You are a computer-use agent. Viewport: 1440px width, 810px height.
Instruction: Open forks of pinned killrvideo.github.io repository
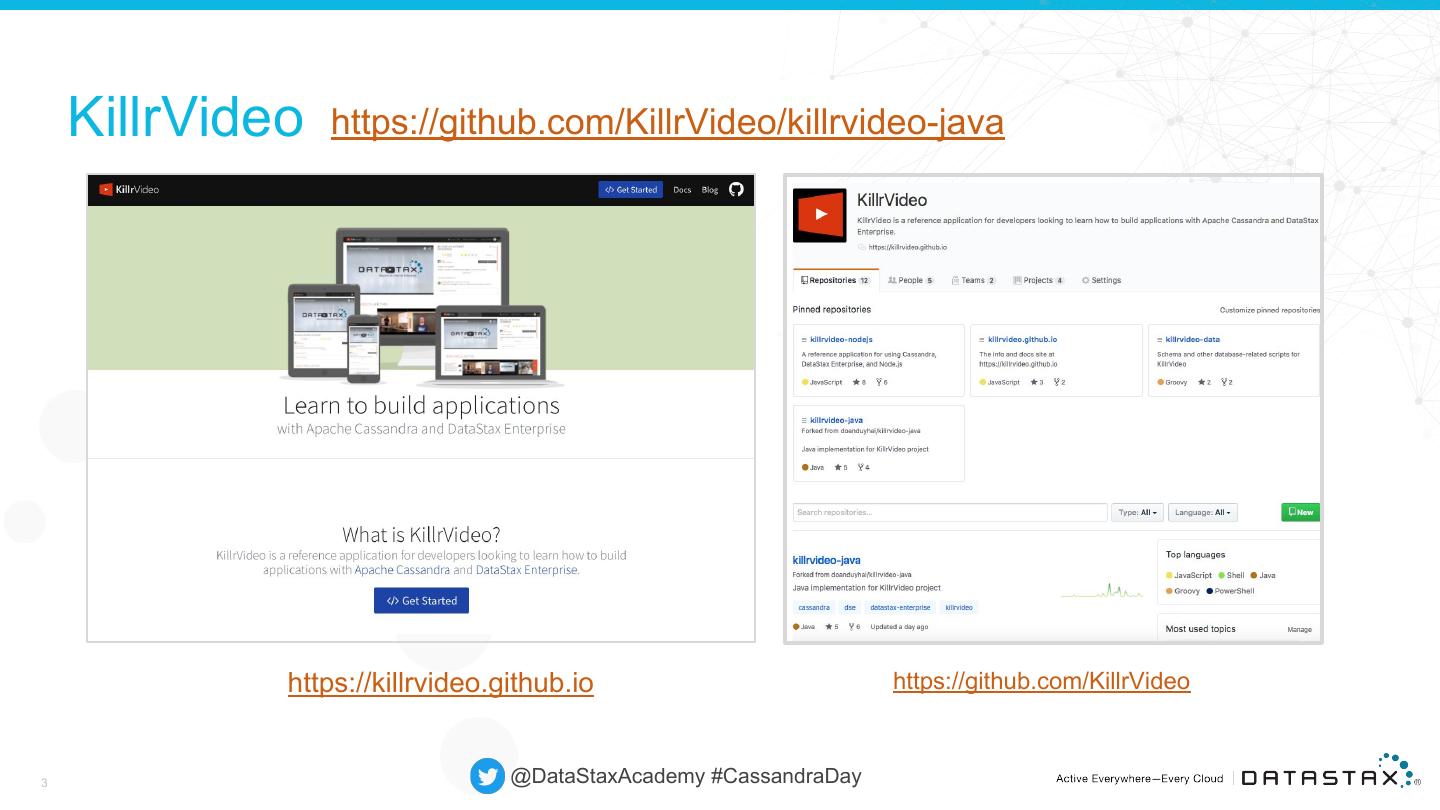click(1059, 382)
